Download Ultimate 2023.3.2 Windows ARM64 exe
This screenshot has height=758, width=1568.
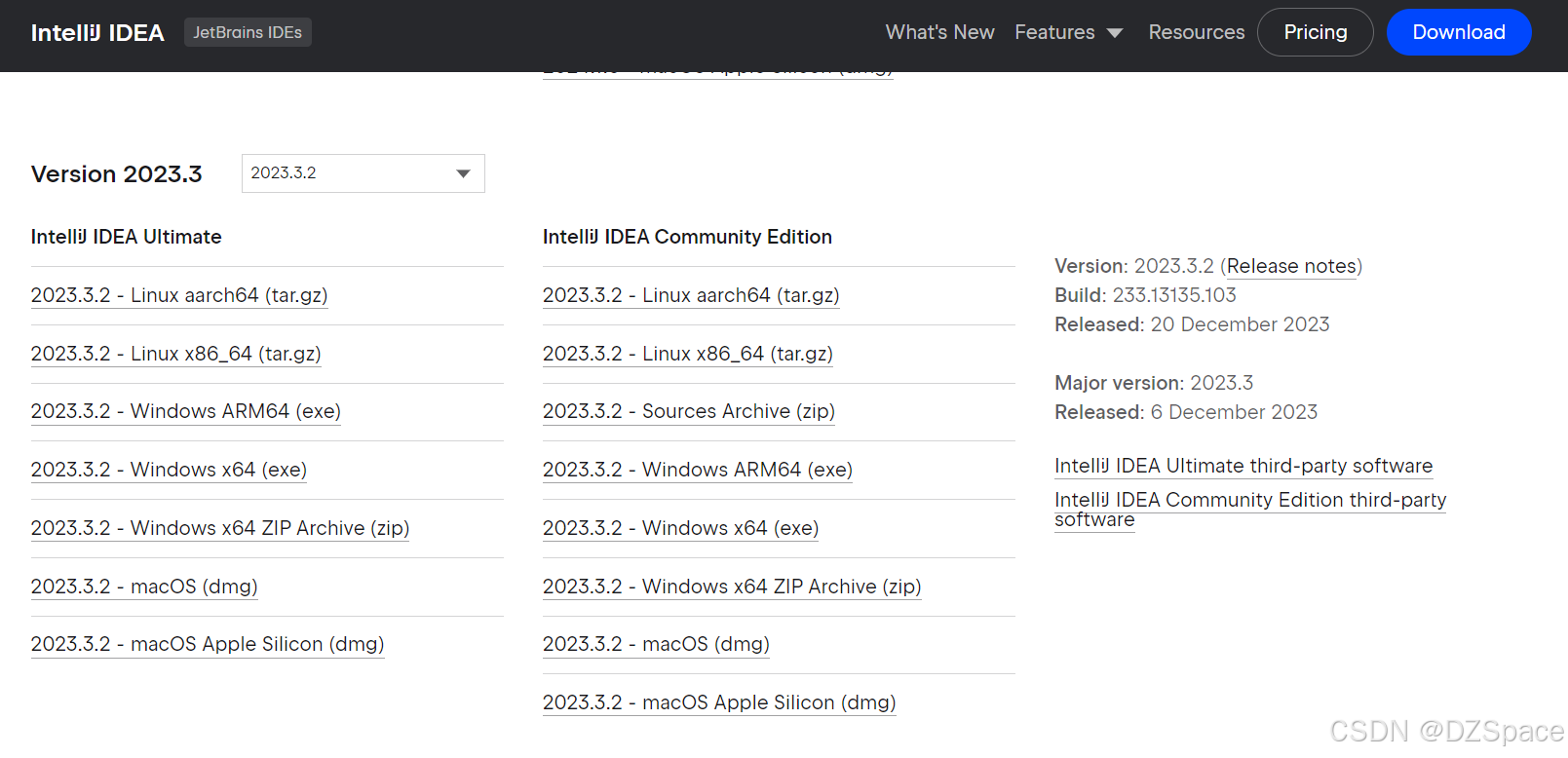pyautogui.click(x=186, y=411)
